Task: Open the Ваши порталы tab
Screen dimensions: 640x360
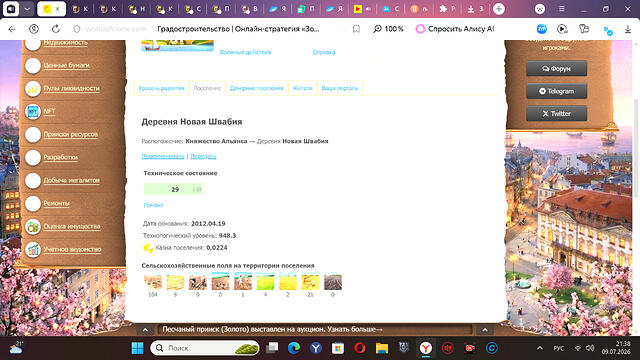Action: 340,88
